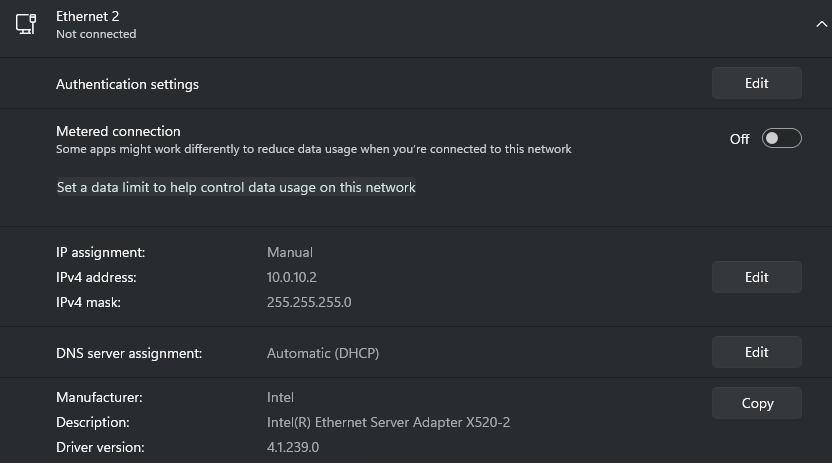Copy the adapter properties
Viewport: 832px width, 463px height.
tap(757, 404)
